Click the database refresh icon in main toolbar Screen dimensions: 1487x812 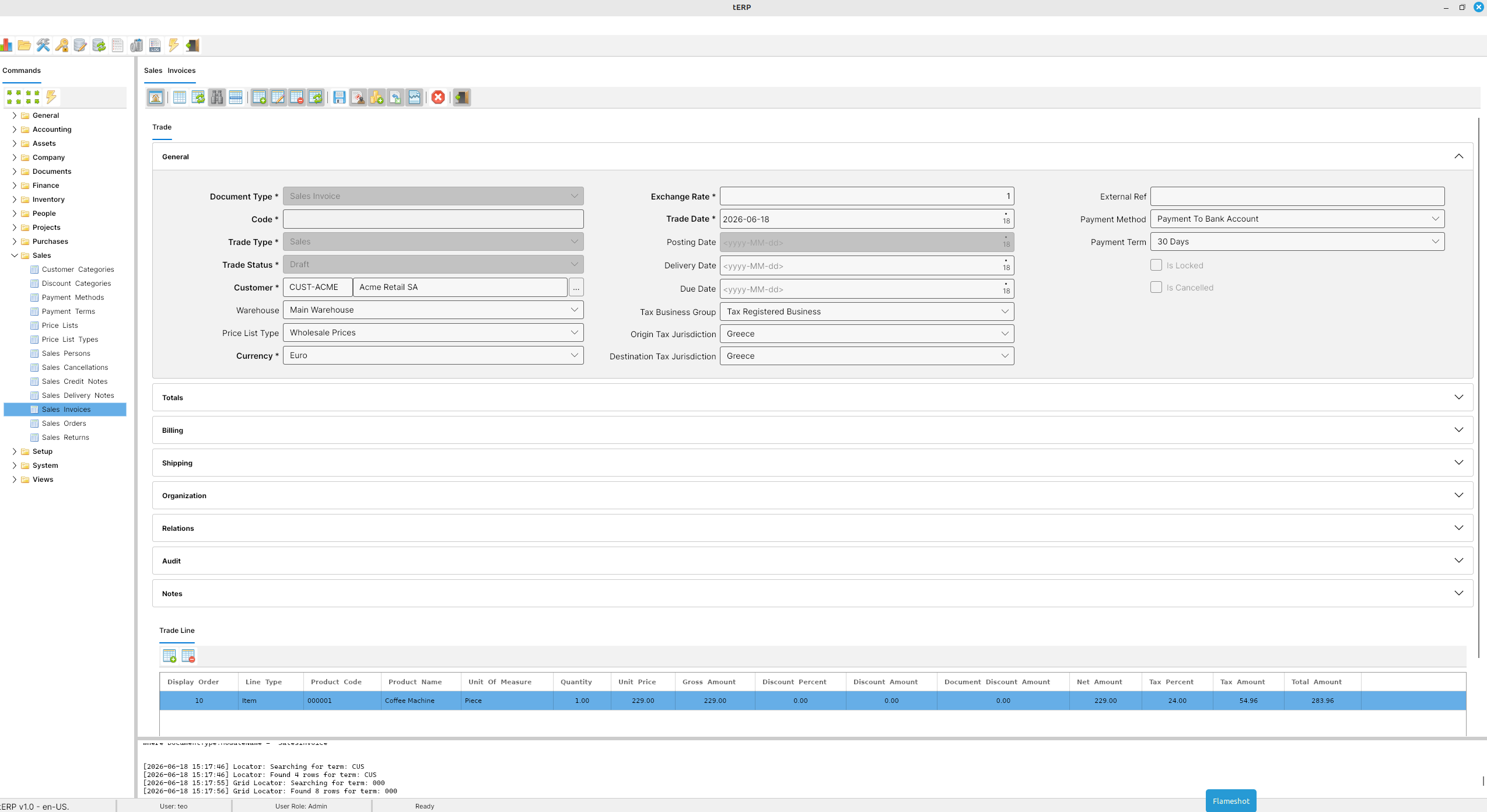tap(99, 45)
